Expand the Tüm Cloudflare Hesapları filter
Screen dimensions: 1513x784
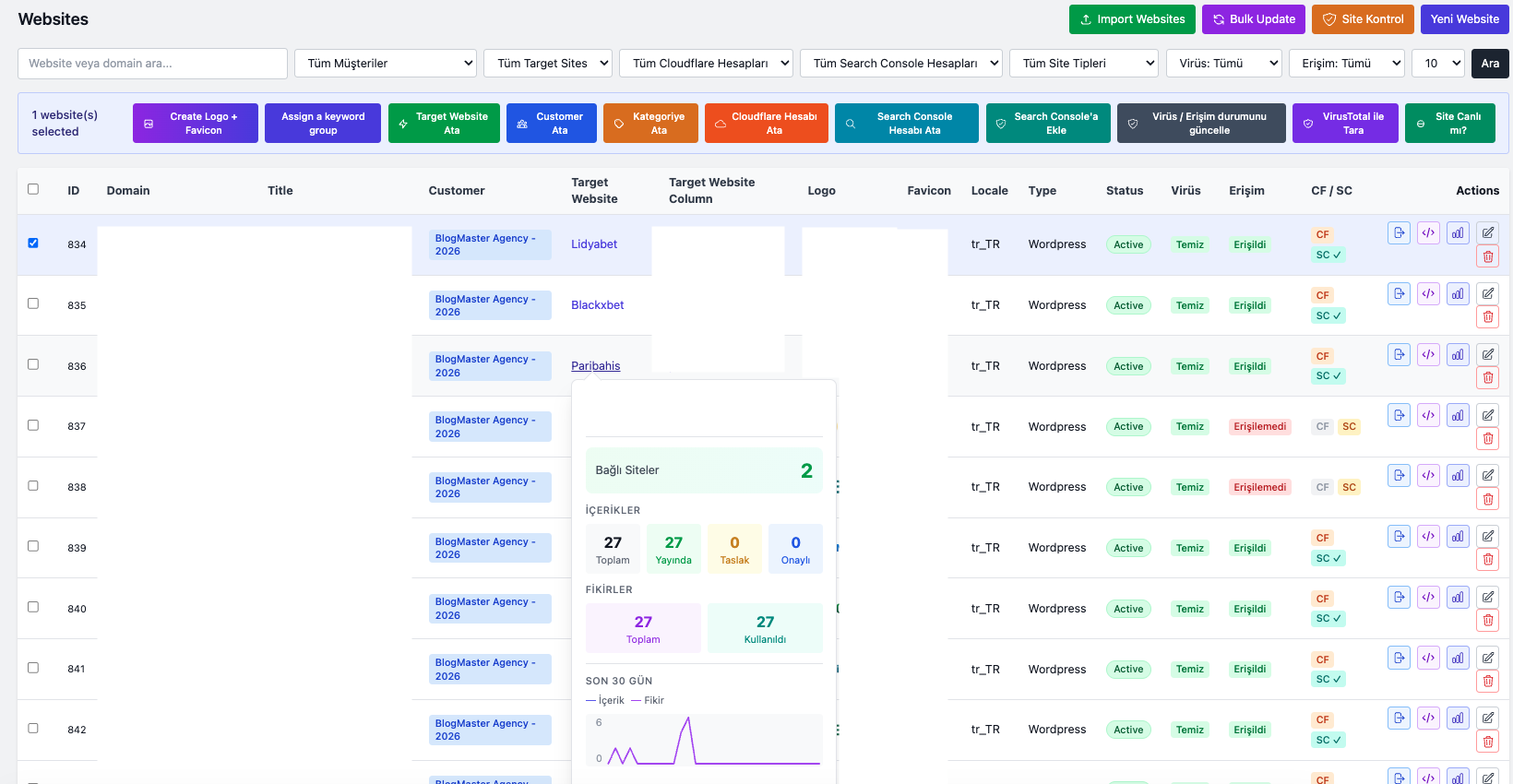pyautogui.click(x=706, y=64)
